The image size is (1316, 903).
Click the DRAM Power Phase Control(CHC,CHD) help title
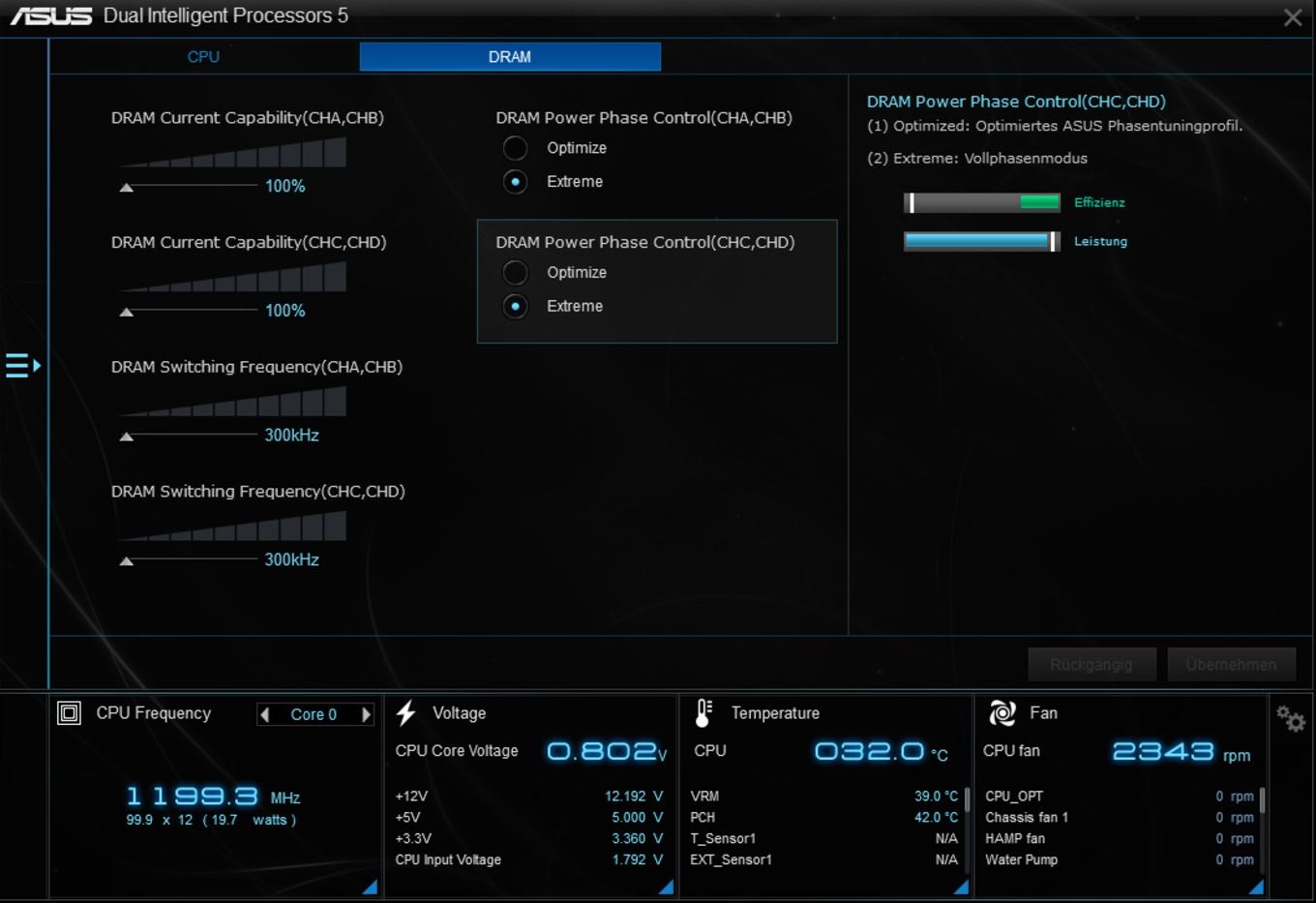pos(1016,102)
